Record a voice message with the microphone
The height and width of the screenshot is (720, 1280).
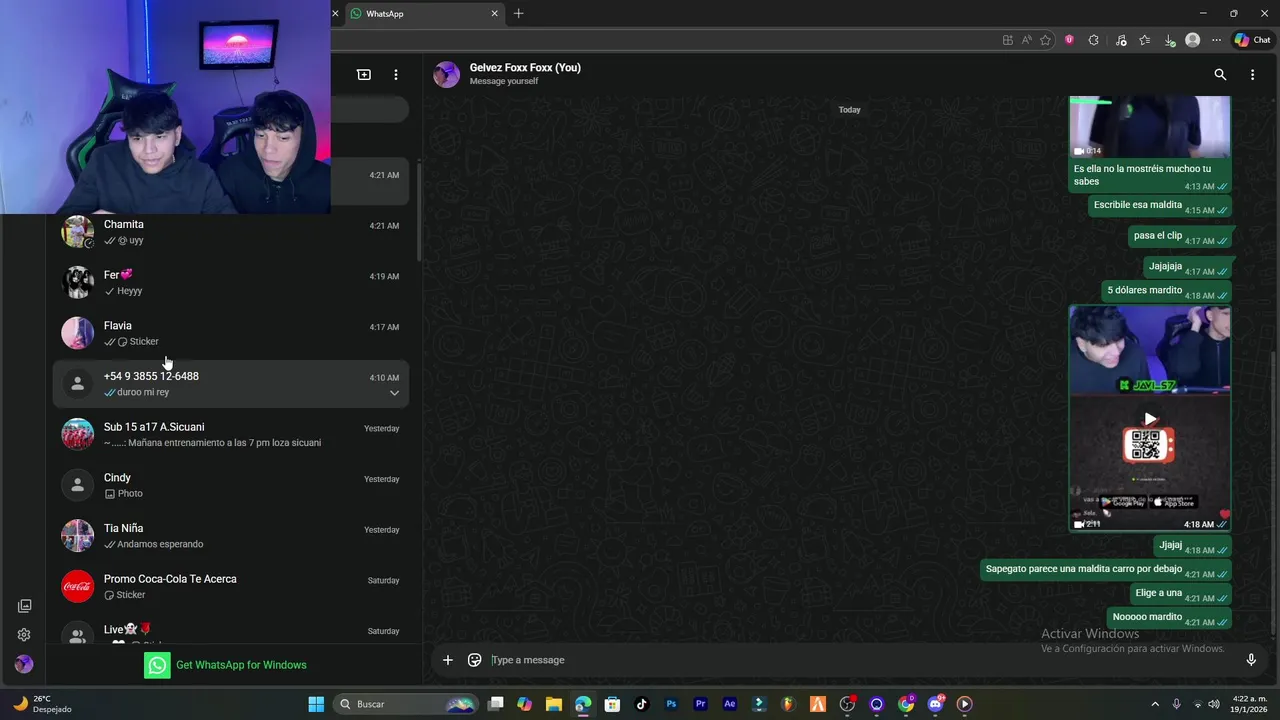1251,660
